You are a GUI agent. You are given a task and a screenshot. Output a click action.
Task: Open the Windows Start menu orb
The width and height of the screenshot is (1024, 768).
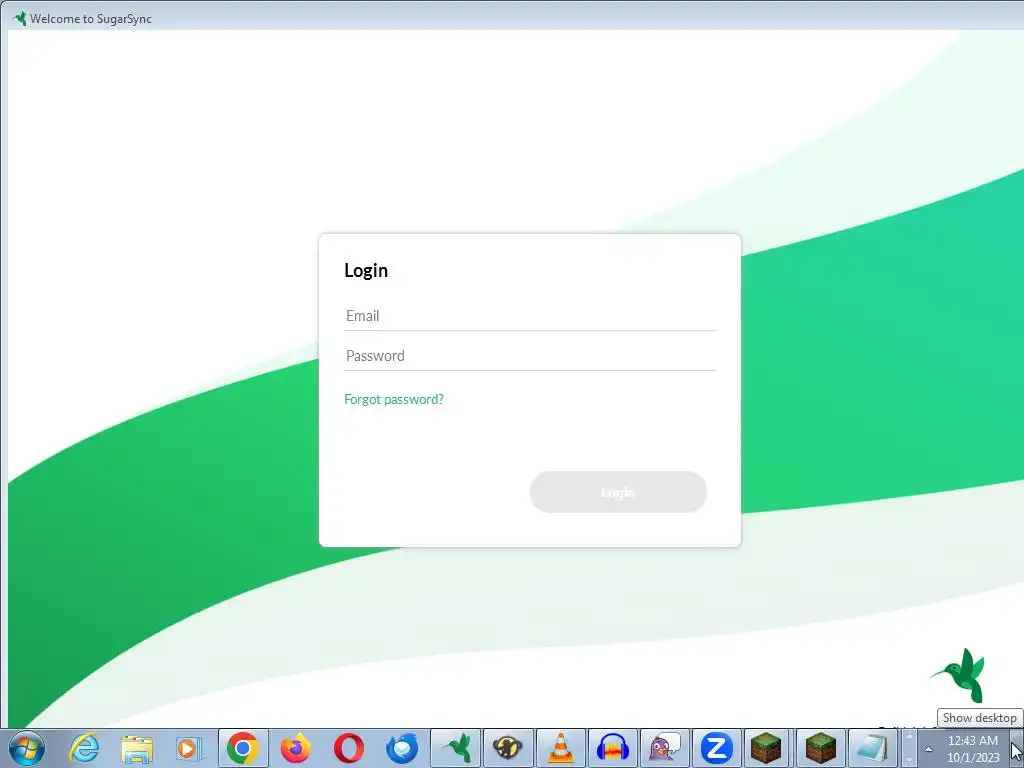pos(27,748)
